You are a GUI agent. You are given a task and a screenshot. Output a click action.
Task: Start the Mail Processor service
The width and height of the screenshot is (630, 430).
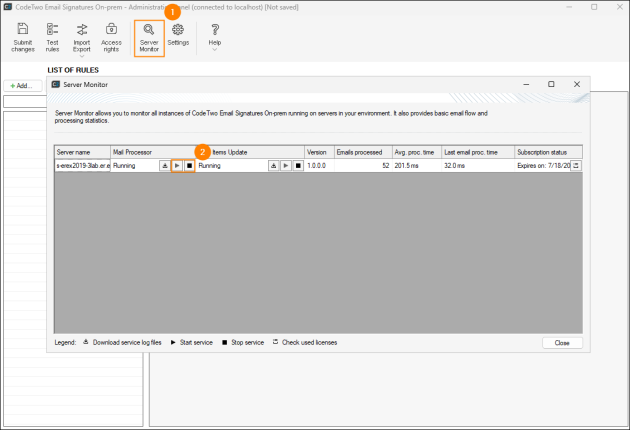[x=177, y=166]
